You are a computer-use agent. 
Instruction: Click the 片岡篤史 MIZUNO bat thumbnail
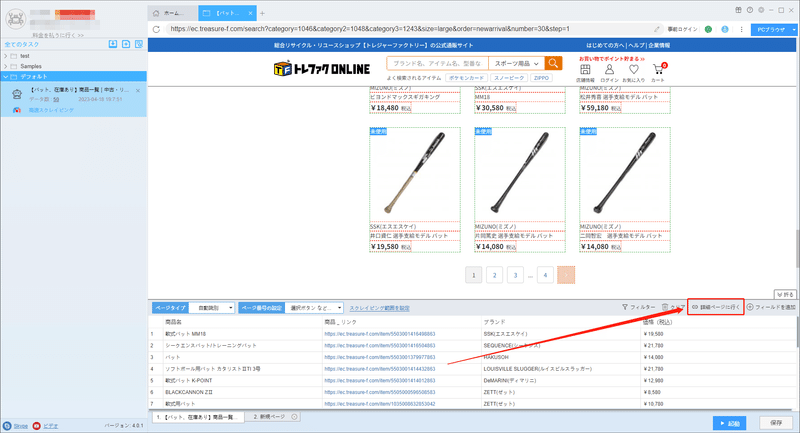pos(520,174)
